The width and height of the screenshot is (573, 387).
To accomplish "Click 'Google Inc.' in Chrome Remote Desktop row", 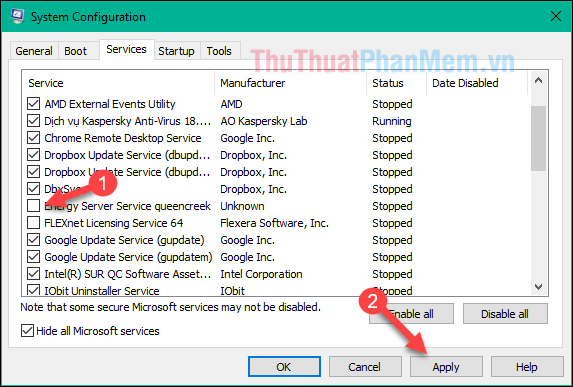I will (247, 138).
